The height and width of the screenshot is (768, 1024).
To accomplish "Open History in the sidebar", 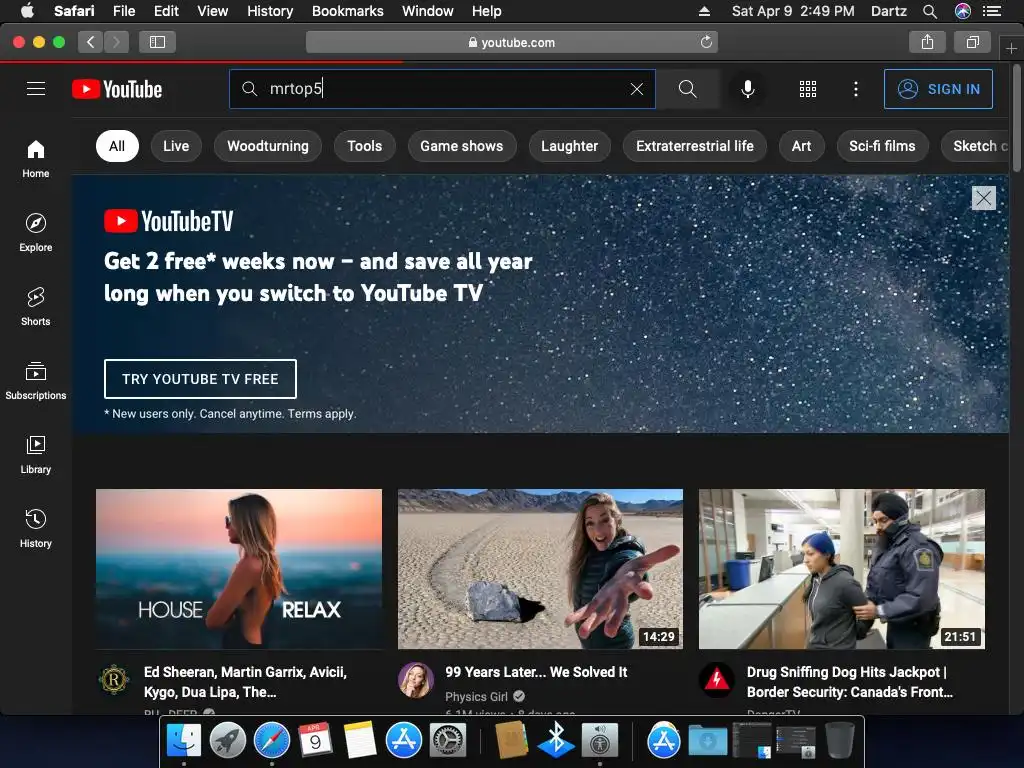I will 35,528.
